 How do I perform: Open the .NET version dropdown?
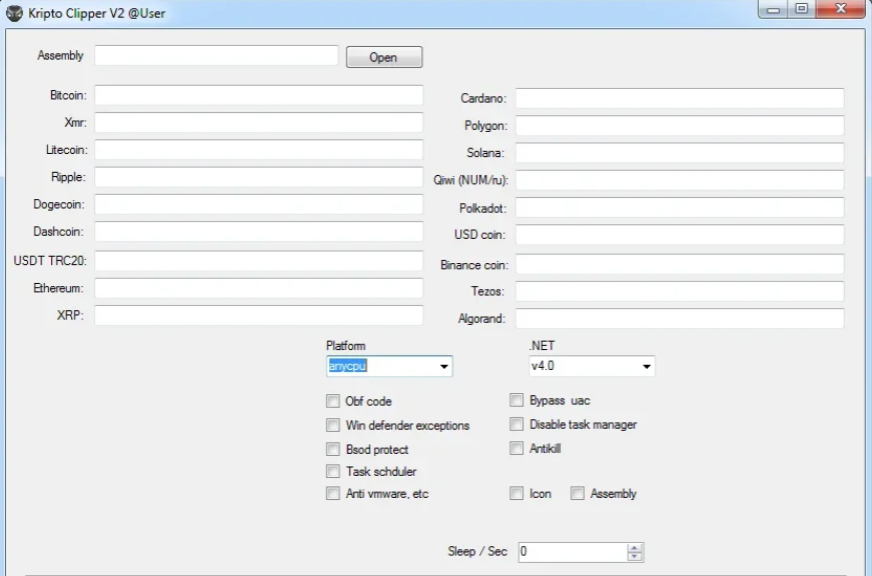[646, 367]
